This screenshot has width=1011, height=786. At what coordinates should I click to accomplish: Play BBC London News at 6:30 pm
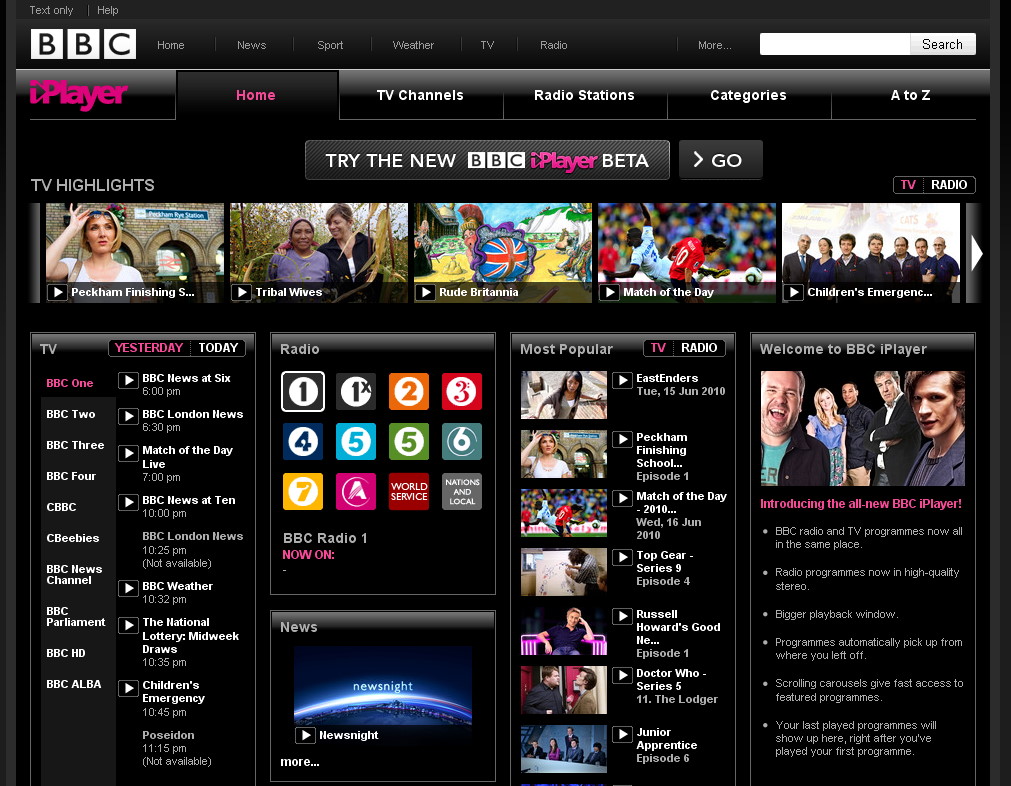[x=128, y=417]
